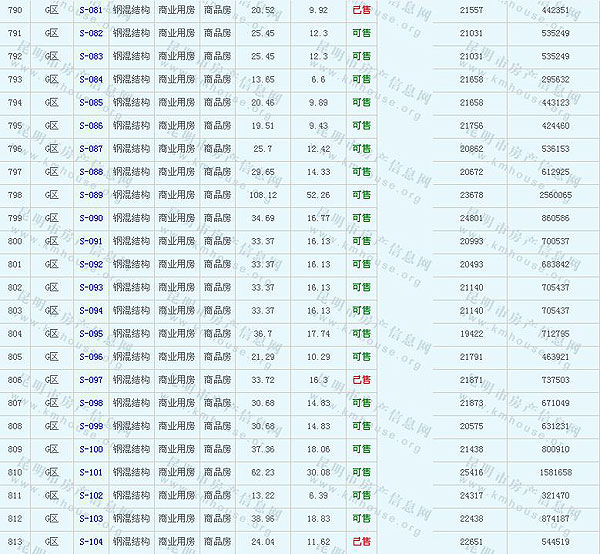Select the S-097 unit link
600x554 pixels.
coord(90,380)
